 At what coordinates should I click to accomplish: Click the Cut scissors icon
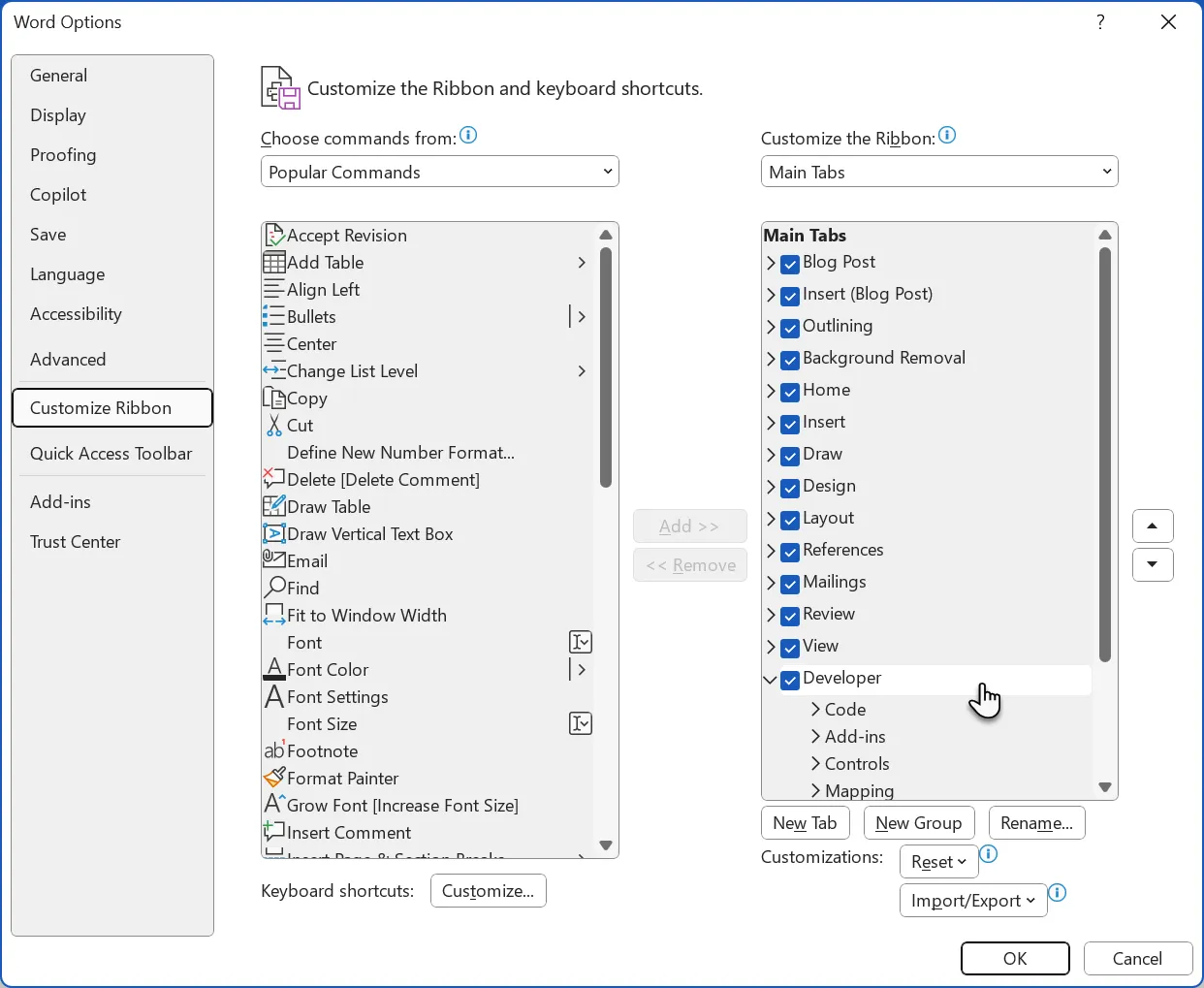(274, 426)
